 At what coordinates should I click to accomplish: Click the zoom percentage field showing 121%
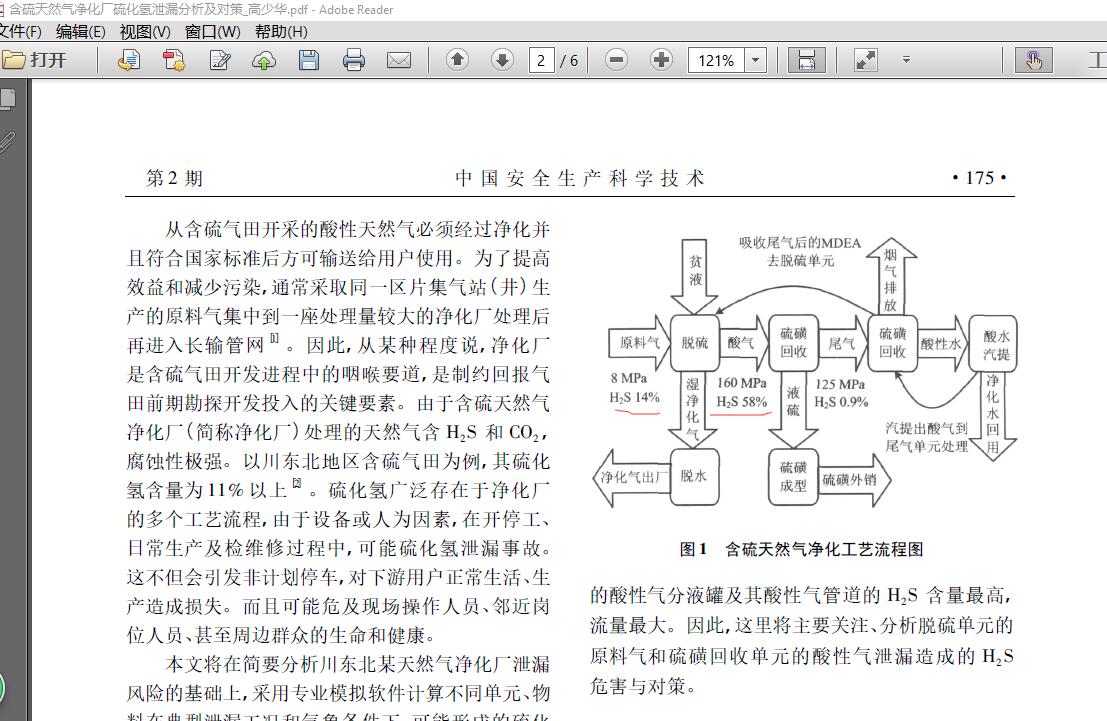(717, 60)
